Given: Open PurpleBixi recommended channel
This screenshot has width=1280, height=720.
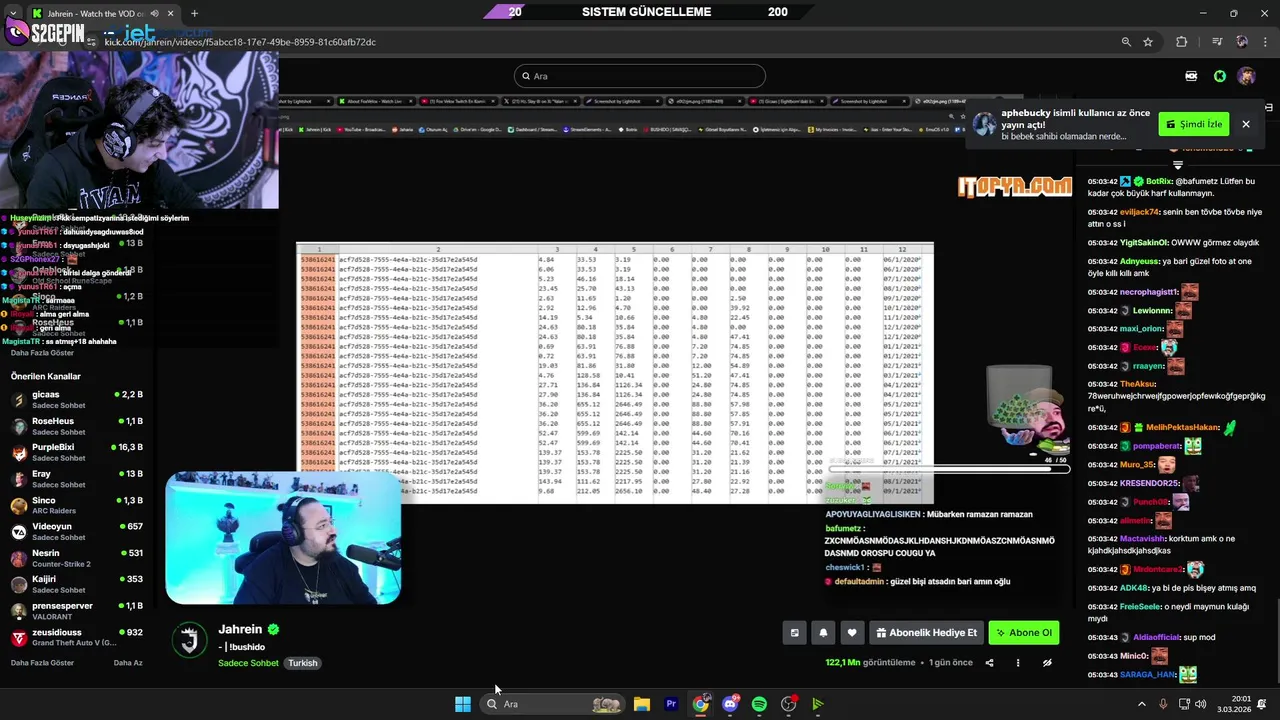Looking at the screenshot, I should [76, 452].
